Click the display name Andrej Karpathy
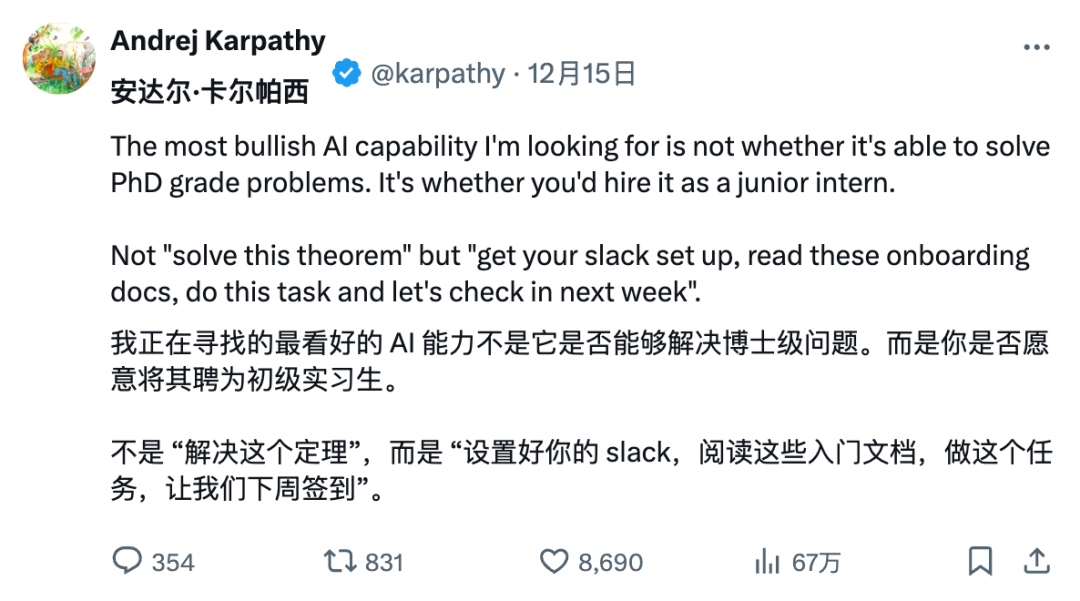Screen dimensions: 1080x601 coord(218,40)
